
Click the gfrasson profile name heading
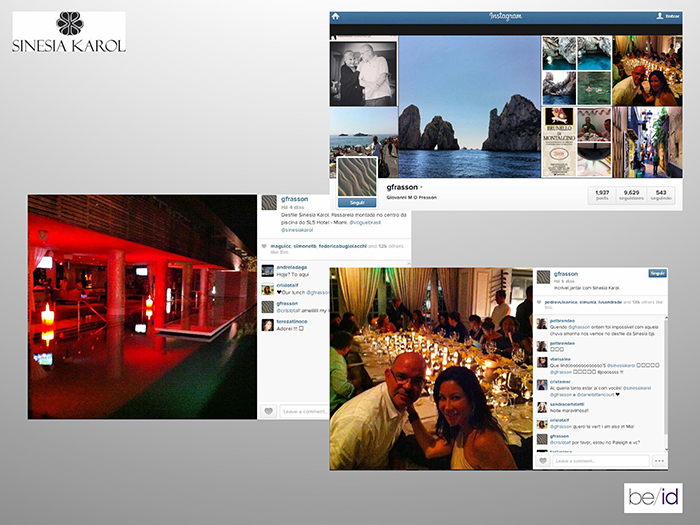[402, 187]
